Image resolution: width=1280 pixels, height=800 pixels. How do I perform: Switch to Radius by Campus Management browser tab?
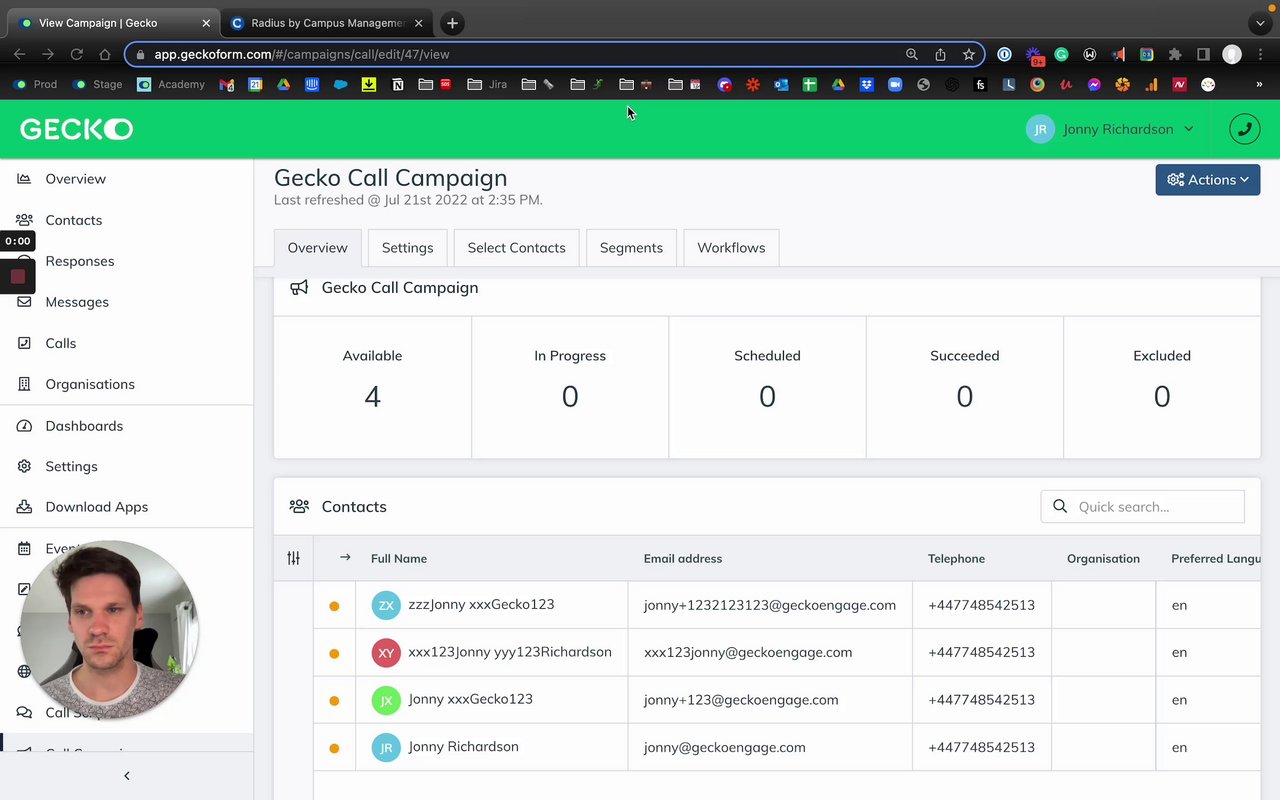coord(327,23)
